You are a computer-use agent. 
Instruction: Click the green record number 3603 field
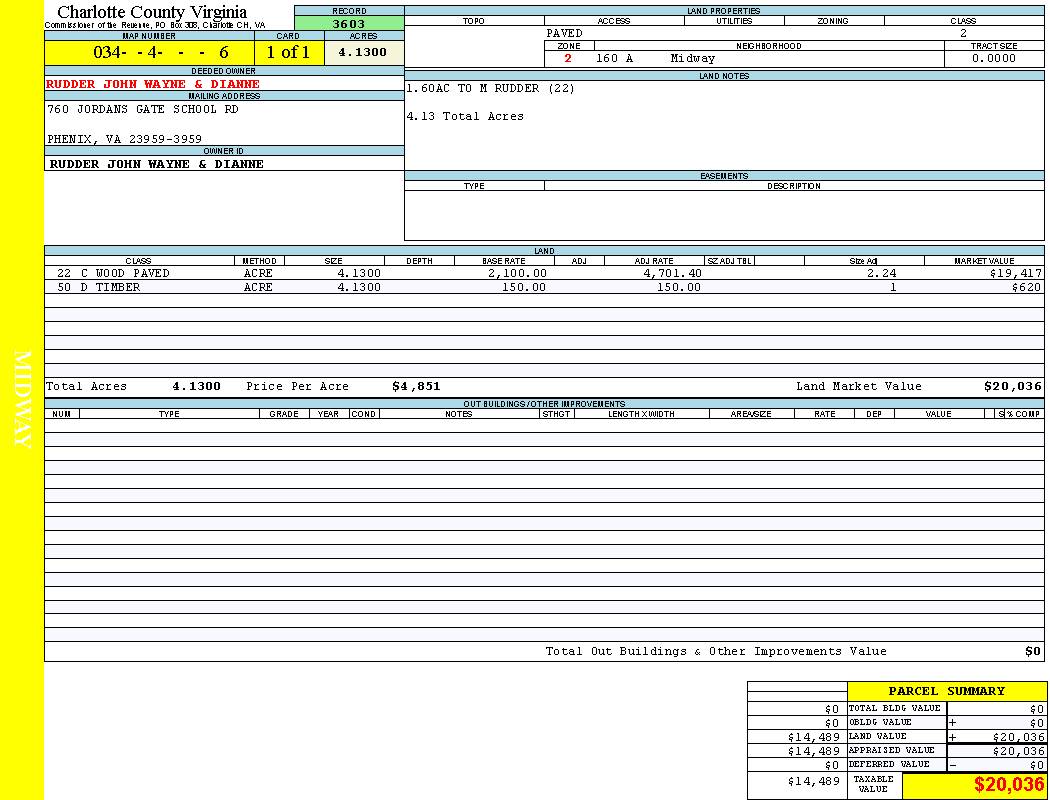click(x=349, y=24)
